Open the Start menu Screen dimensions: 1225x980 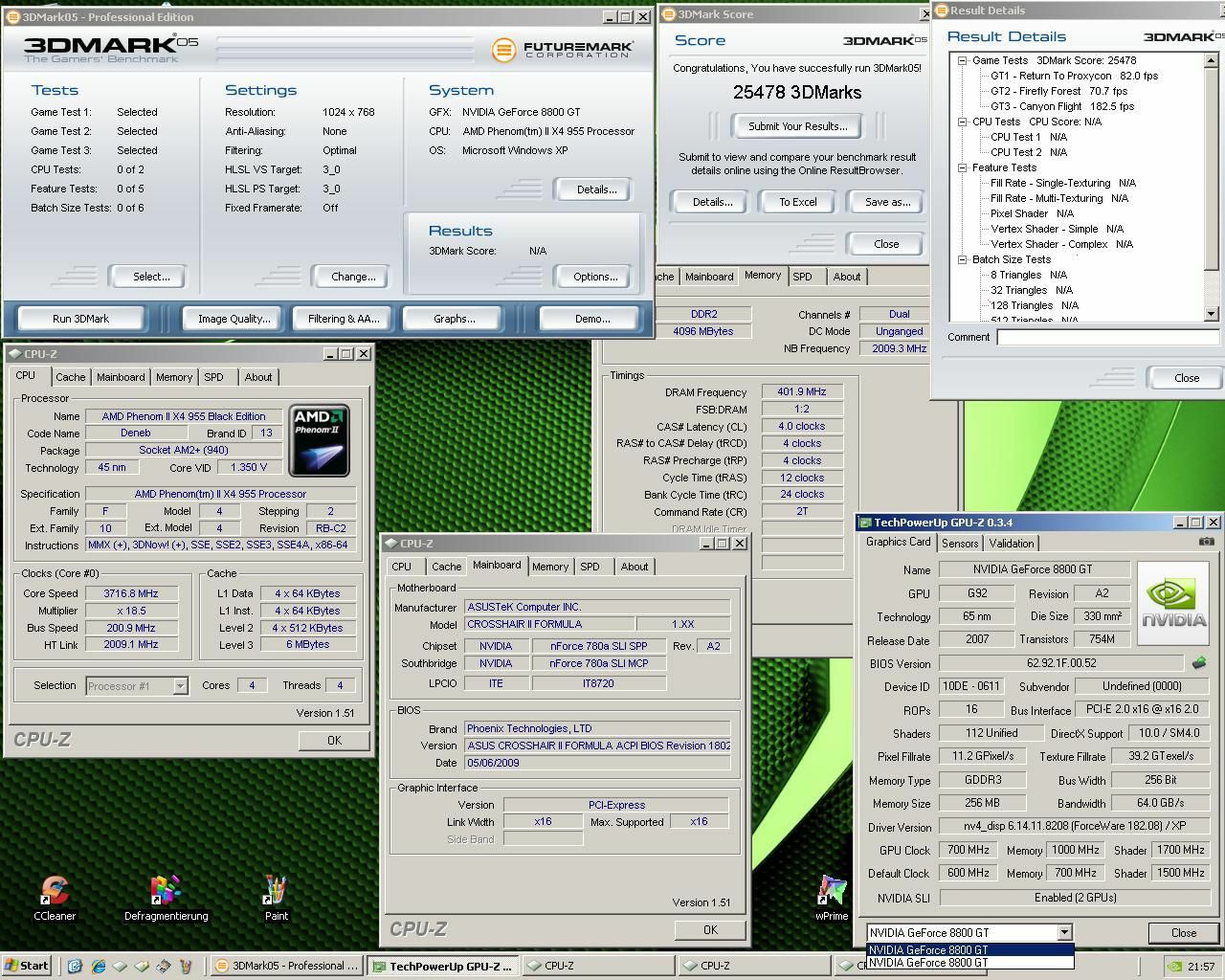click(x=27, y=966)
